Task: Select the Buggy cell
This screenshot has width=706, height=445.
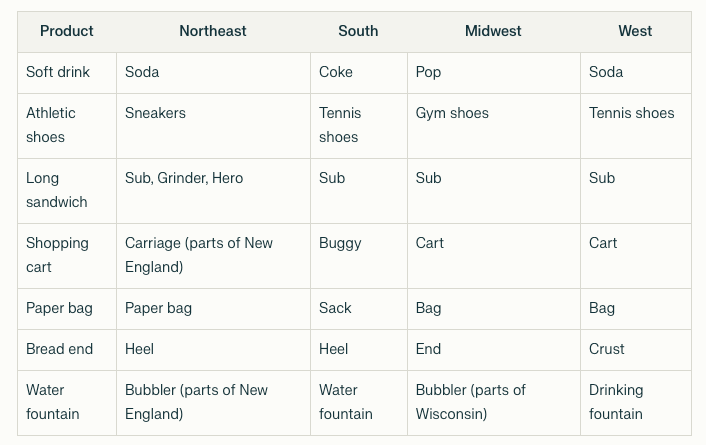Action: tap(340, 243)
